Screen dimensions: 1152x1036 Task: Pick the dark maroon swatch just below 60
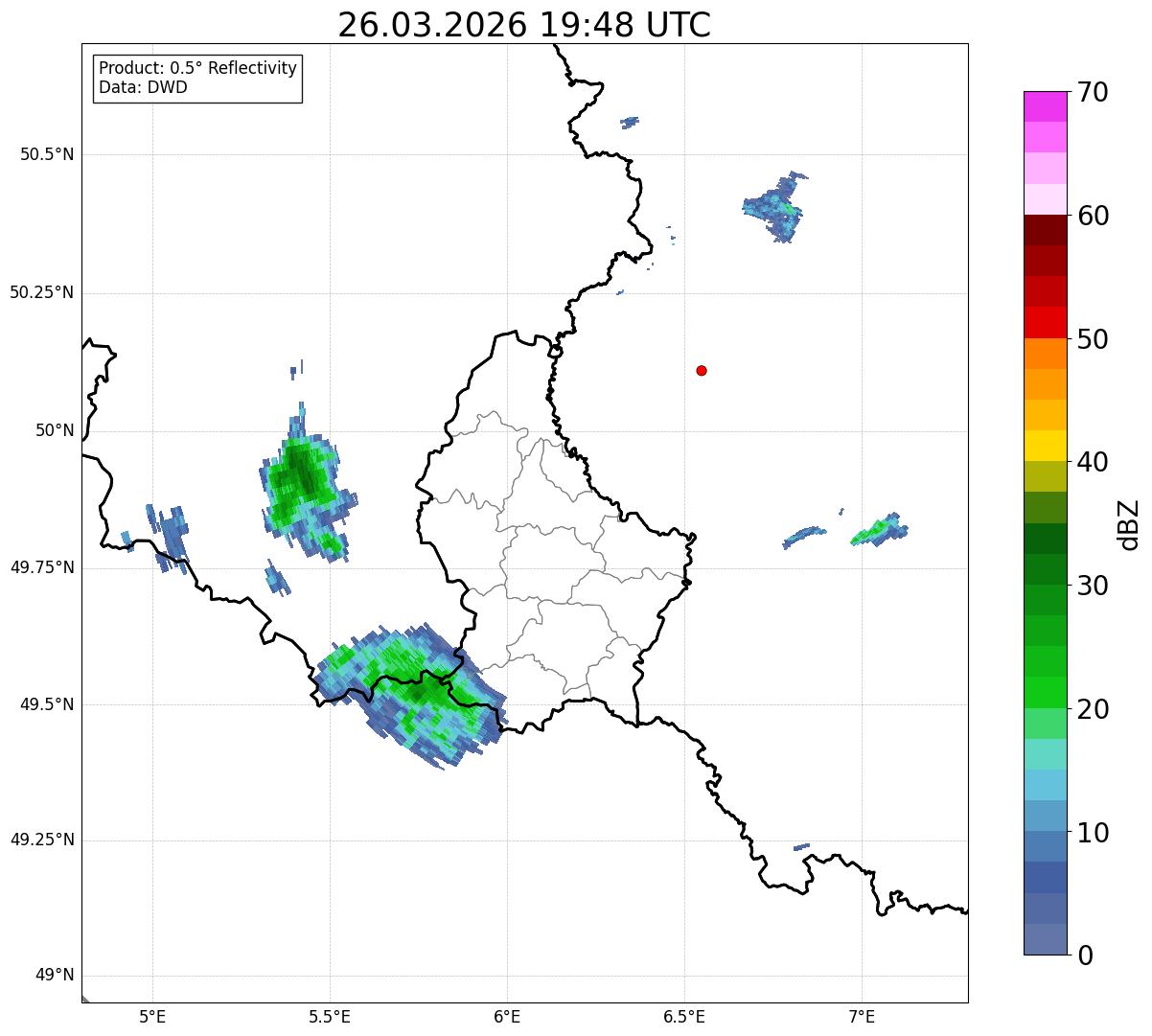[1046, 230]
